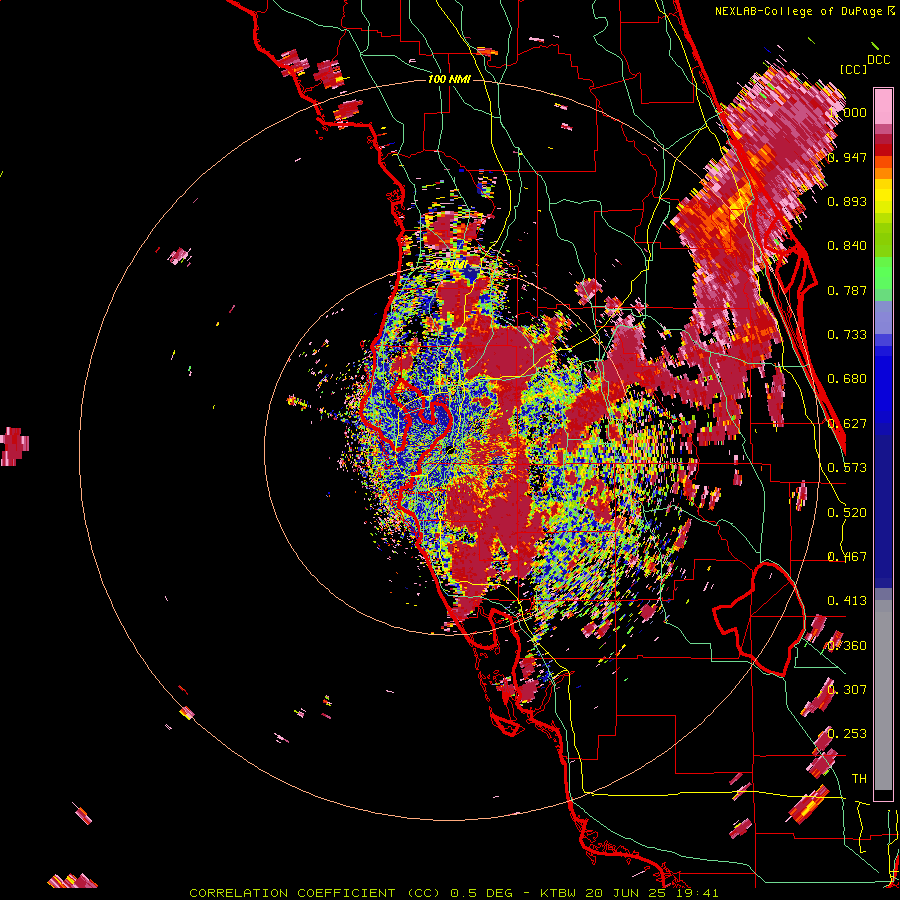Screen dimensions: 900x900
Task: Click the TH threshold label on the scale
Action: tap(859, 778)
